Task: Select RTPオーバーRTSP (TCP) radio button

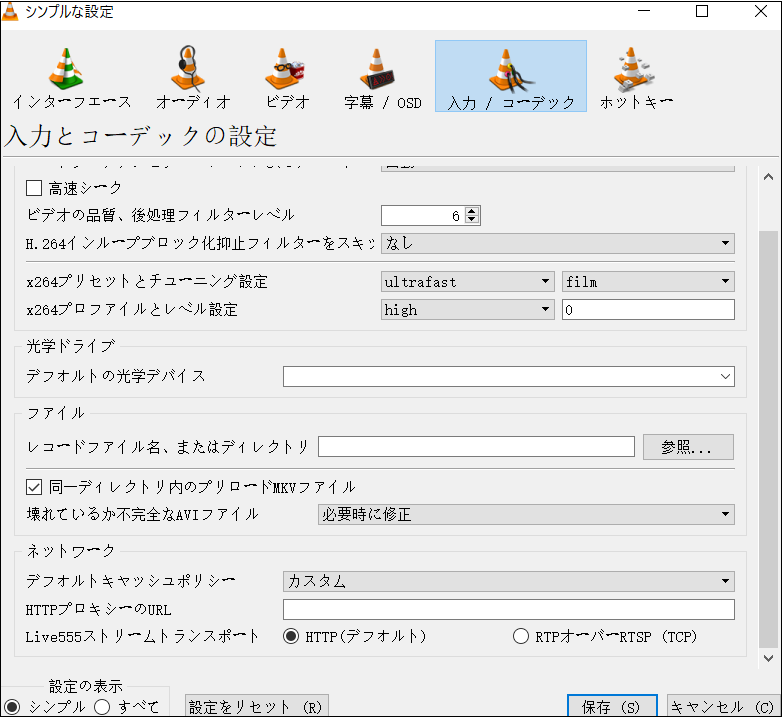Action: (520, 636)
